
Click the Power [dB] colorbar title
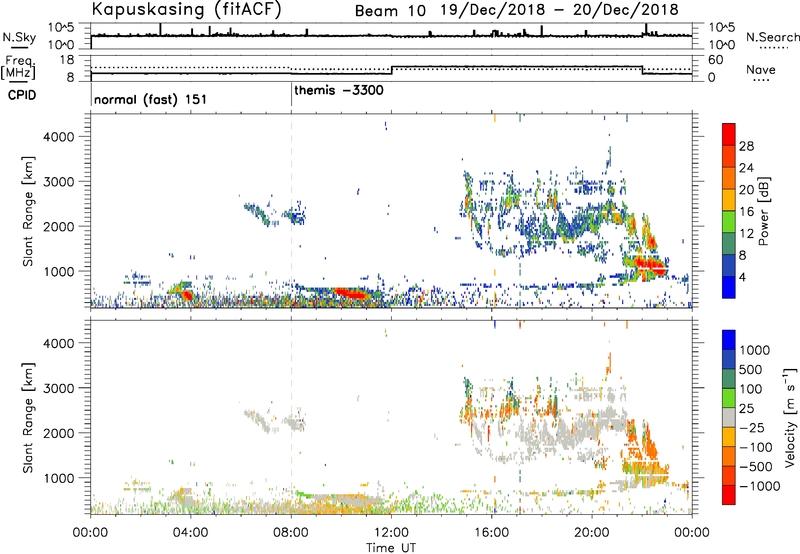[x=764, y=211]
